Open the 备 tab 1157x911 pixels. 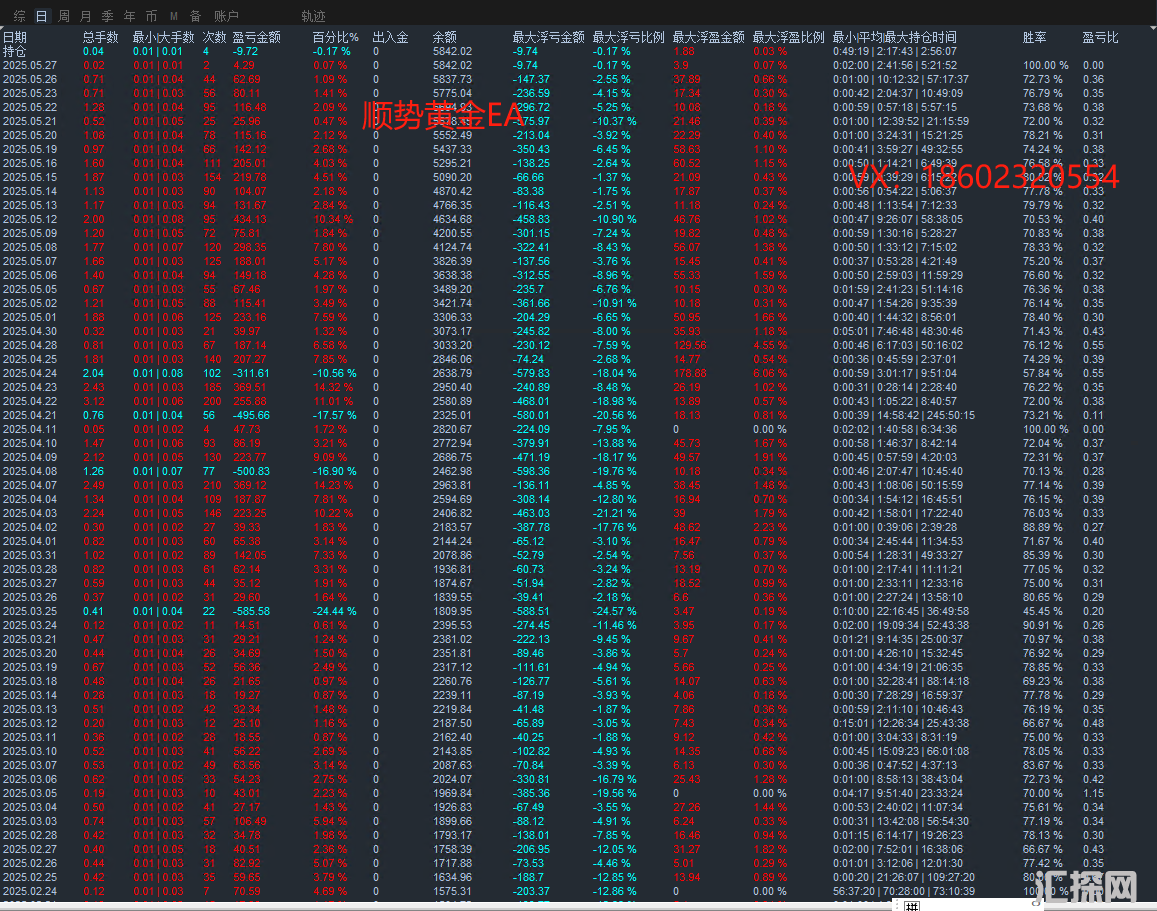pos(195,16)
